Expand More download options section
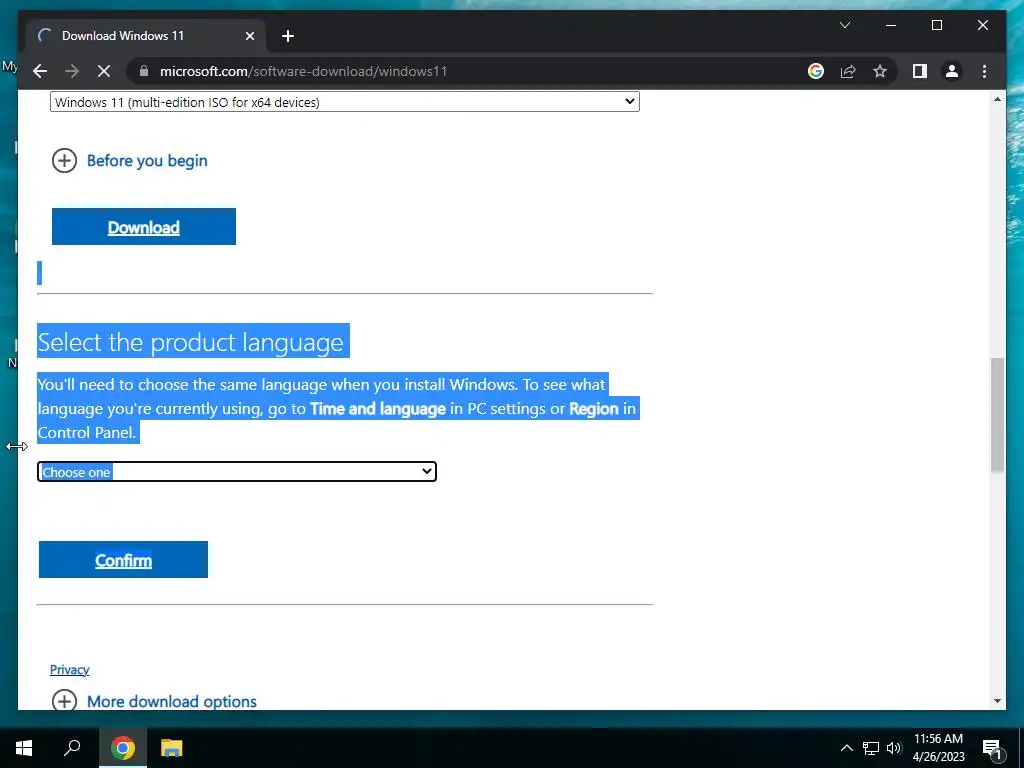1024x768 pixels. pyautogui.click(x=154, y=701)
